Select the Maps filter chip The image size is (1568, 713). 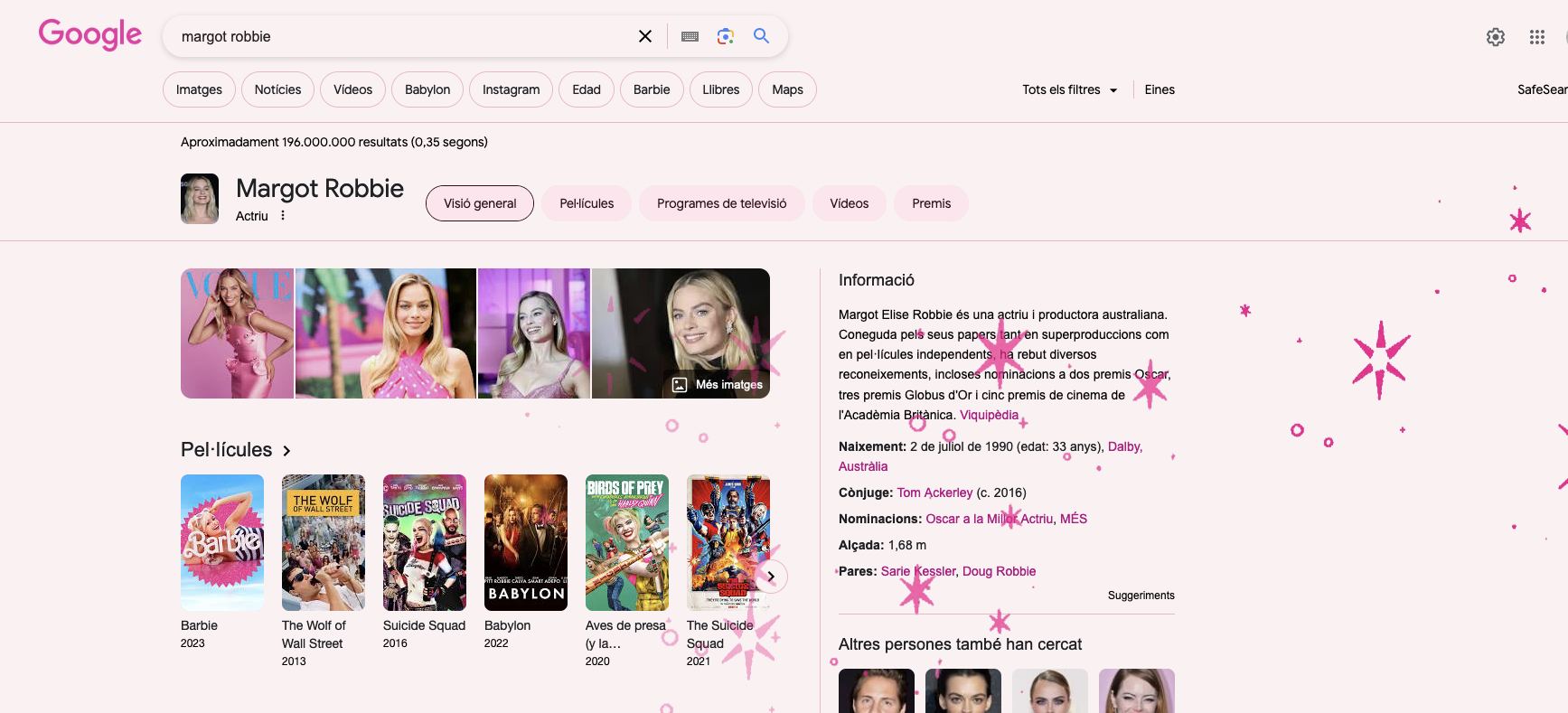click(787, 89)
